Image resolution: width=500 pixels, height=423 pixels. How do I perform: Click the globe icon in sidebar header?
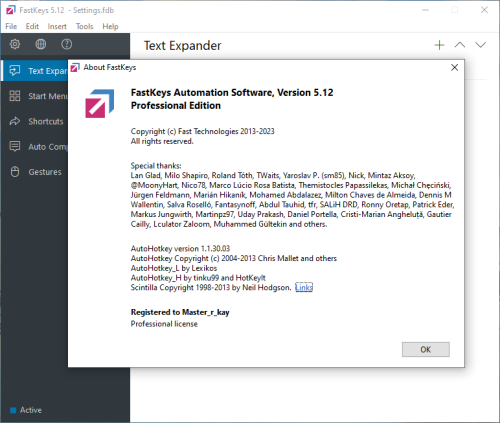pyautogui.click(x=41, y=44)
